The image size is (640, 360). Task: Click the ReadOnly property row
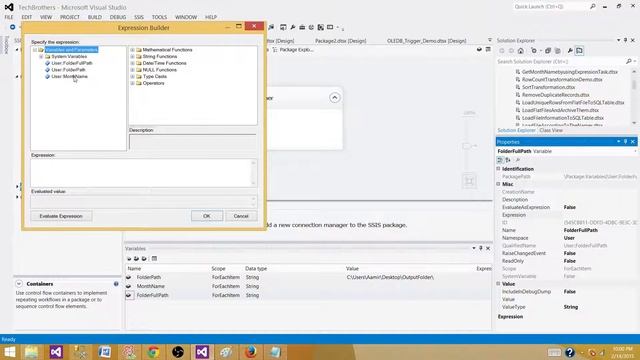567,261
